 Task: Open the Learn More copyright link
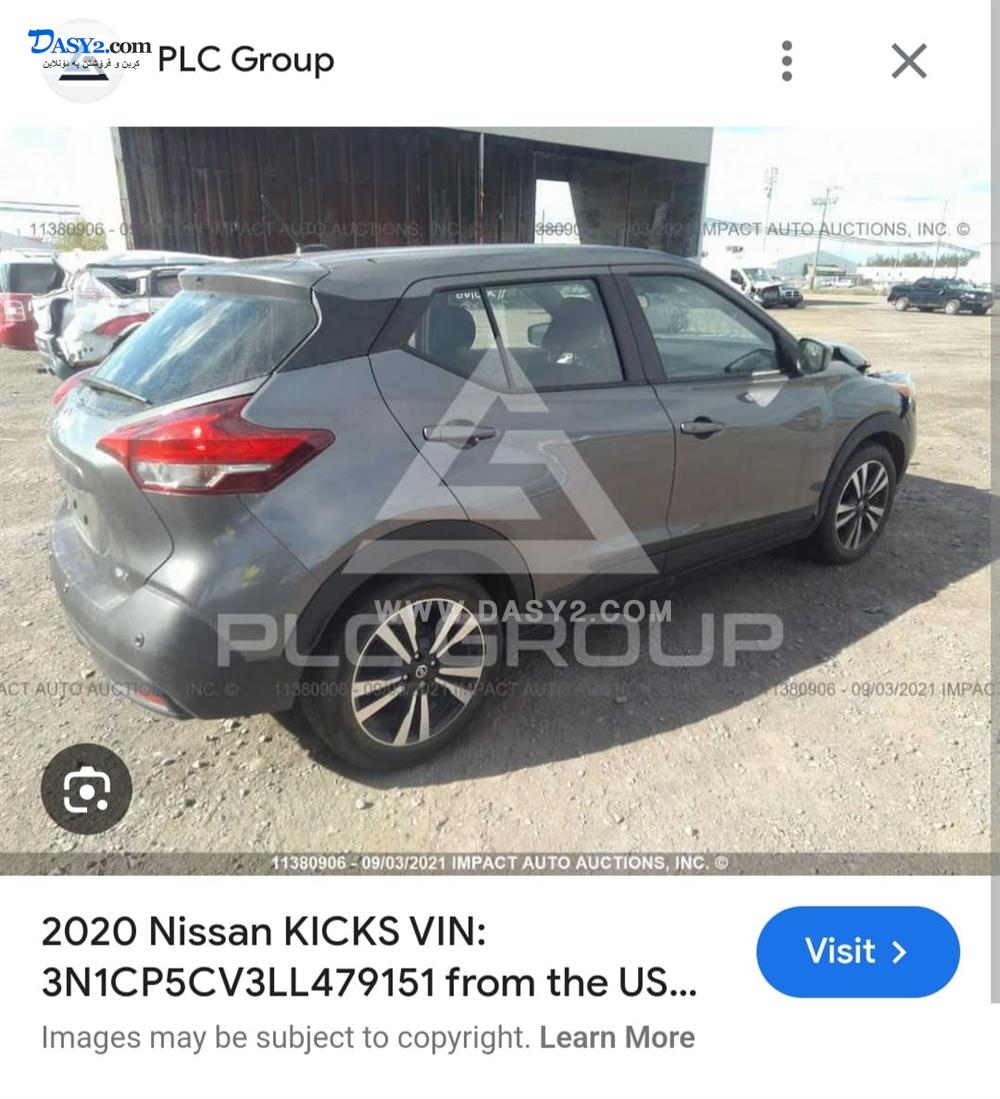coord(617,1037)
